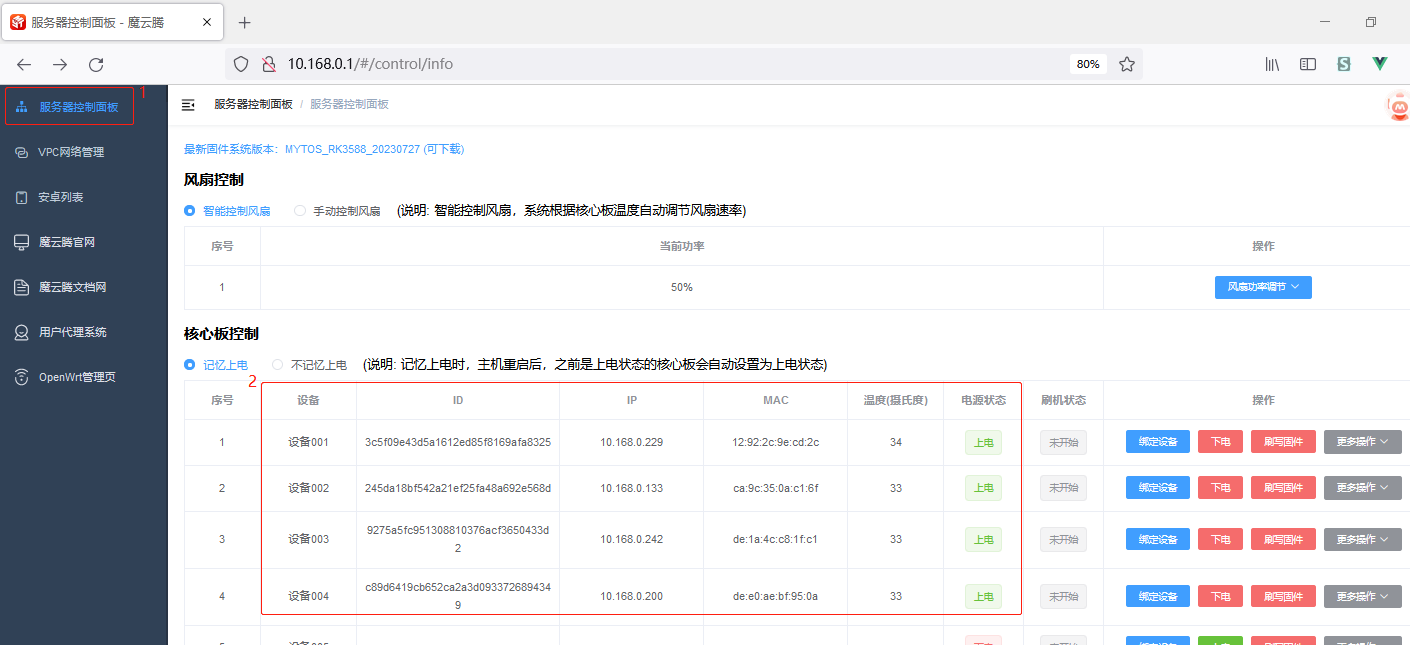
Task: Click the 80% zoom level indicator
Action: pyautogui.click(x=1087, y=64)
